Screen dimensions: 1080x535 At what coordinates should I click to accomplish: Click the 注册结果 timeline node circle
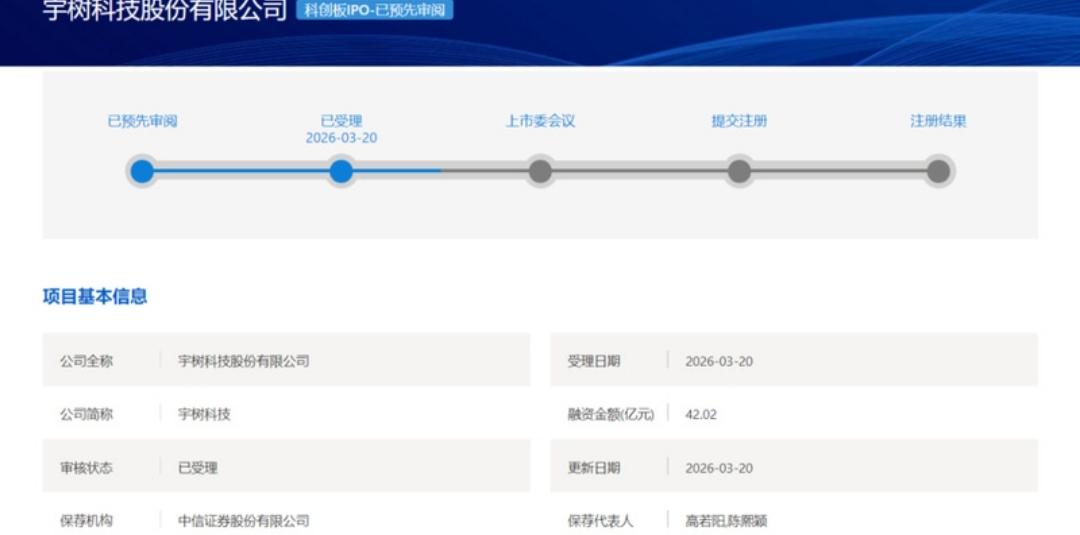click(938, 171)
